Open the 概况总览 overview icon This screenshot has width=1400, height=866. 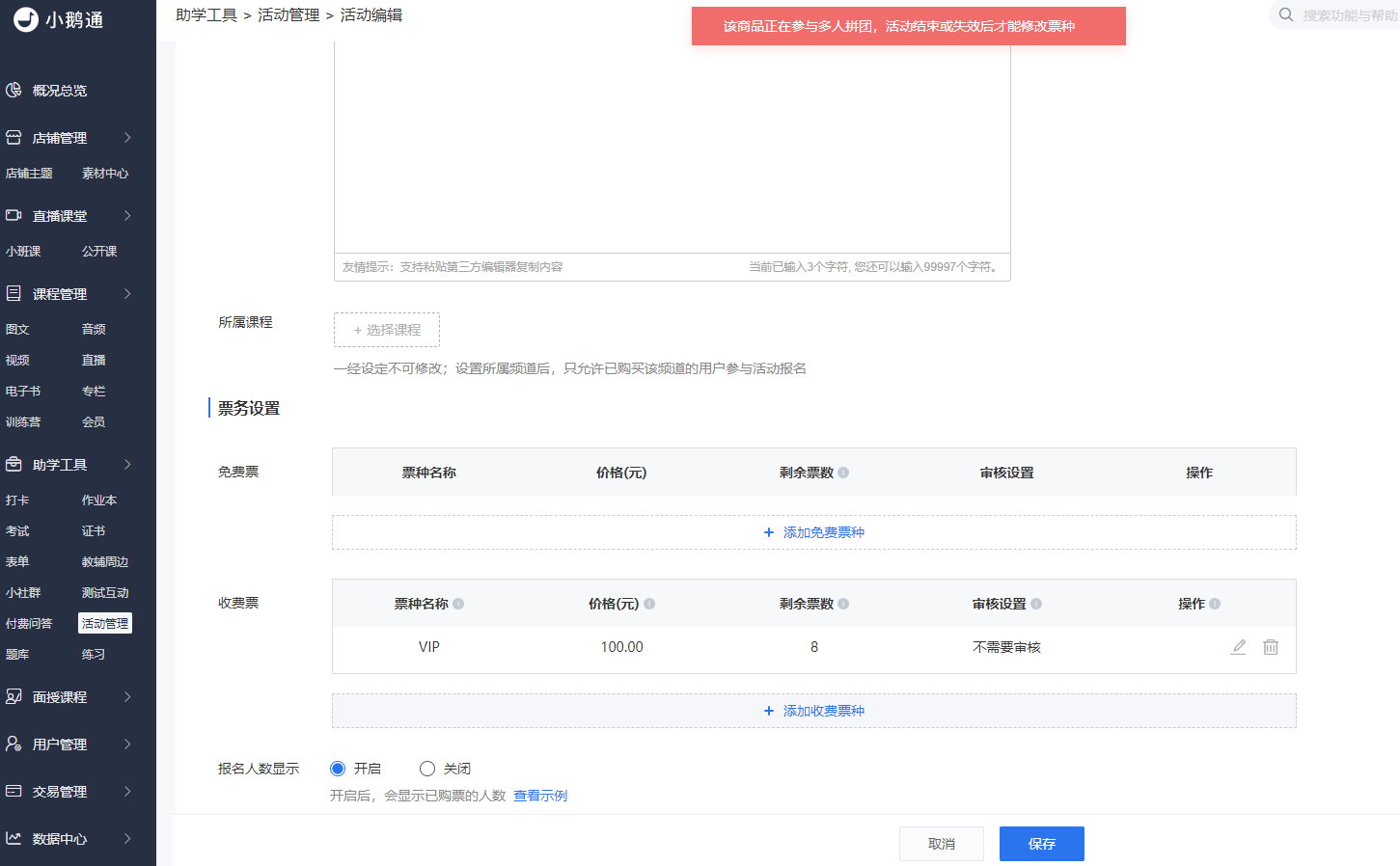14,90
